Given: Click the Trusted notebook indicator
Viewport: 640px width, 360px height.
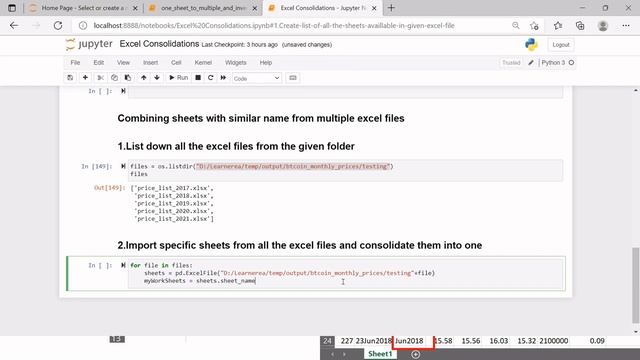Looking at the screenshot, I should [x=511, y=62].
